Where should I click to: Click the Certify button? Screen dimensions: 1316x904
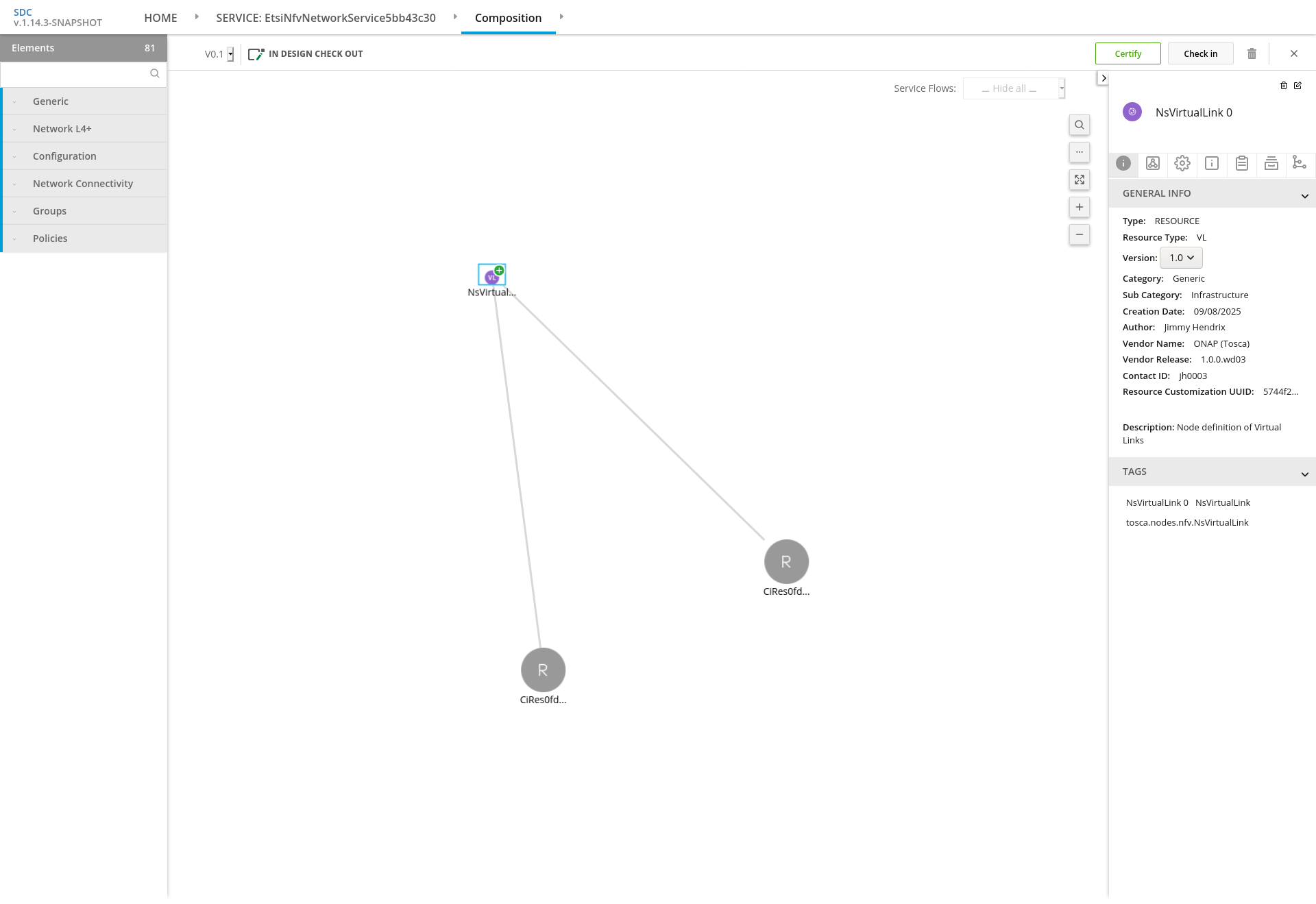click(x=1128, y=53)
